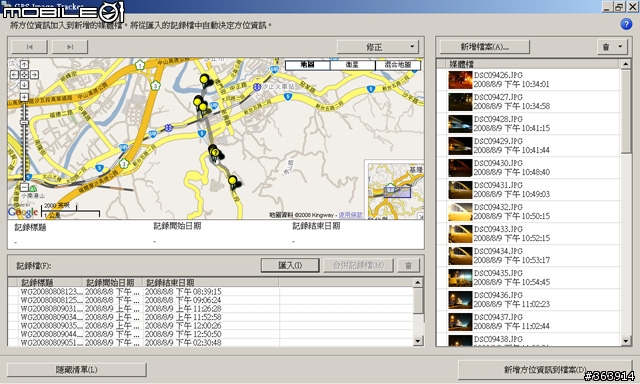The width and height of the screenshot is (640, 384).
Task: Open the 修正 dropdown
Action: 378,47
